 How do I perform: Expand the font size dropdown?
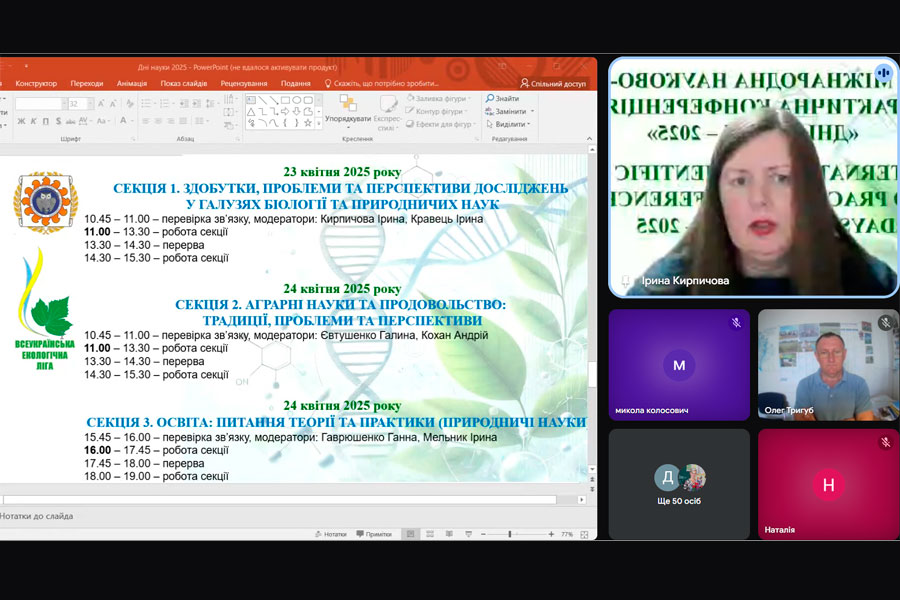pyautogui.click(x=90, y=104)
